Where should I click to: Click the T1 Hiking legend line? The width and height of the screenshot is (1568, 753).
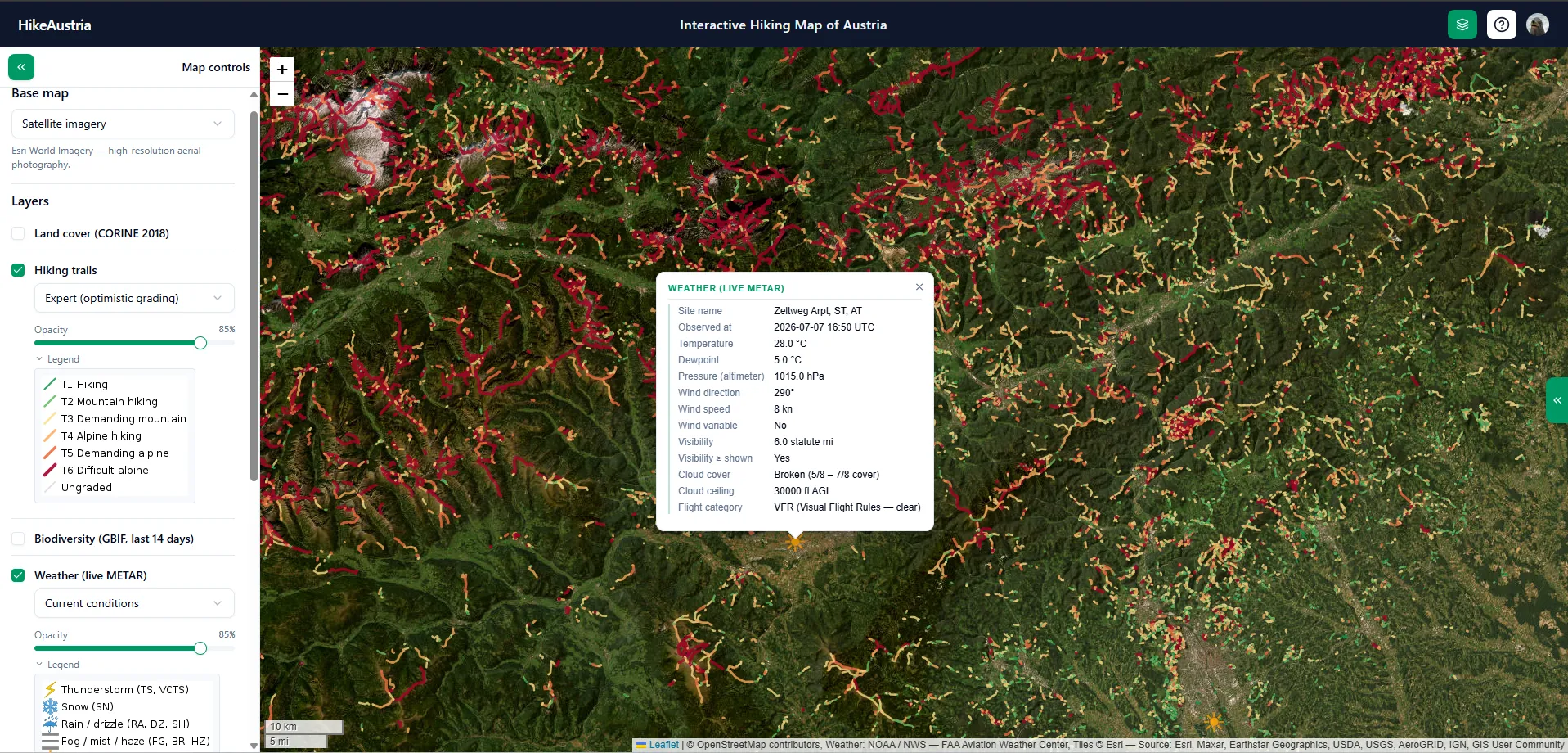50,384
